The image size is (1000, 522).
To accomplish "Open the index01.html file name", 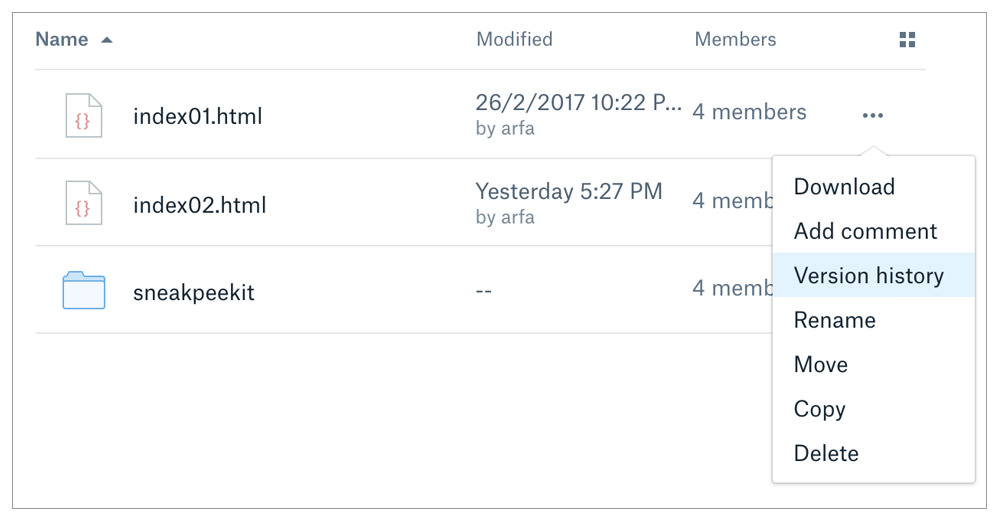I will 198,116.
